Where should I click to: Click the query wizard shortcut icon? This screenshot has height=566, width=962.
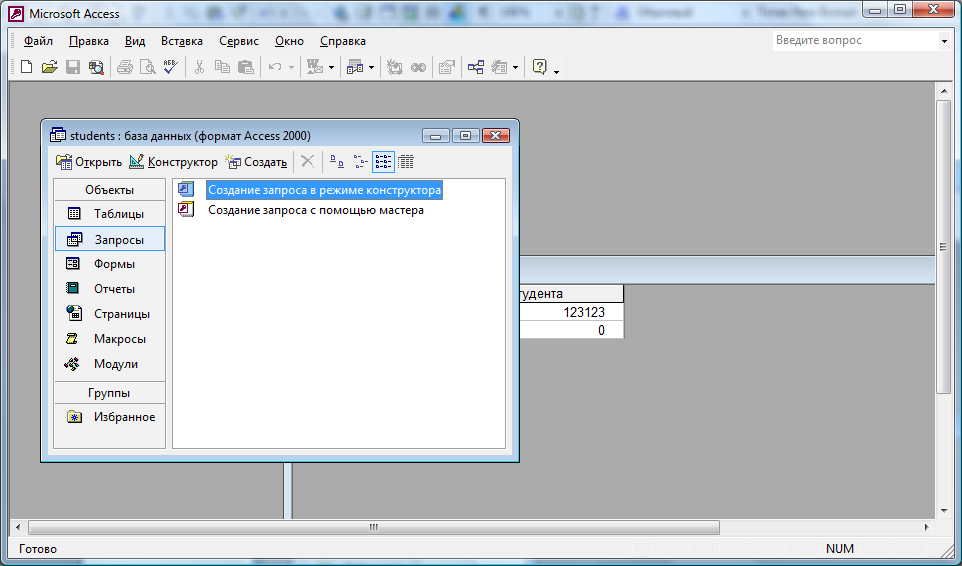click(186, 210)
